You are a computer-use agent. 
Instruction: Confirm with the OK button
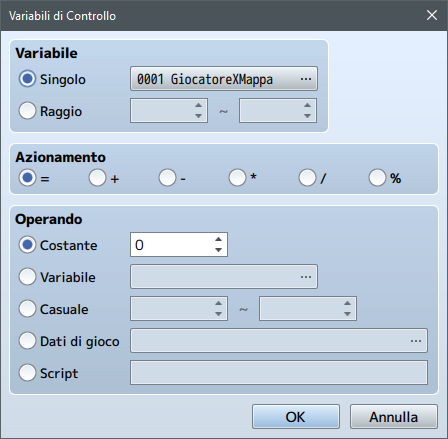tap(296, 417)
